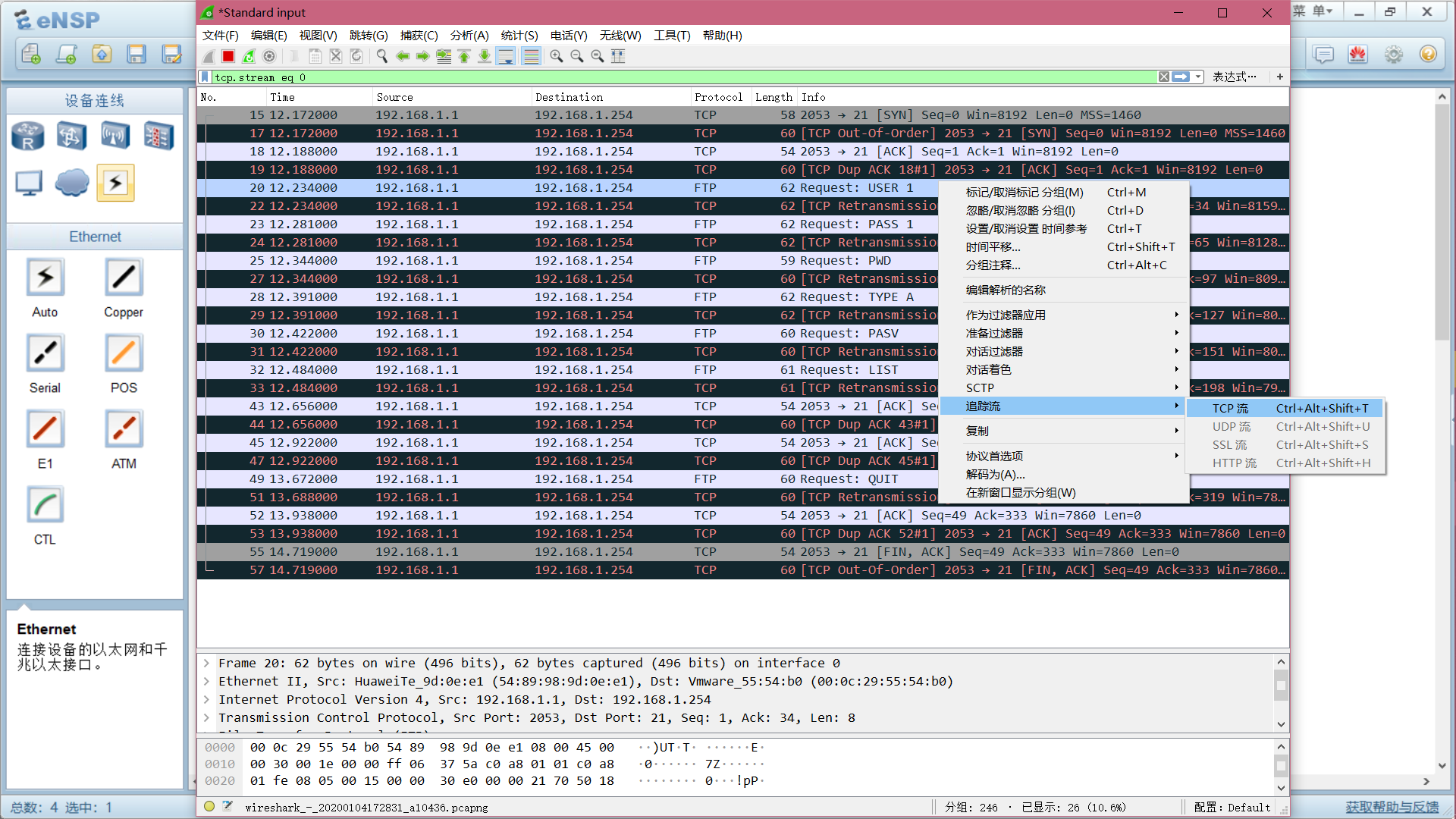1456x819 pixels.
Task: Select the Copper cable in eNSP panel
Action: pyautogui.click(x=123, y=278)
